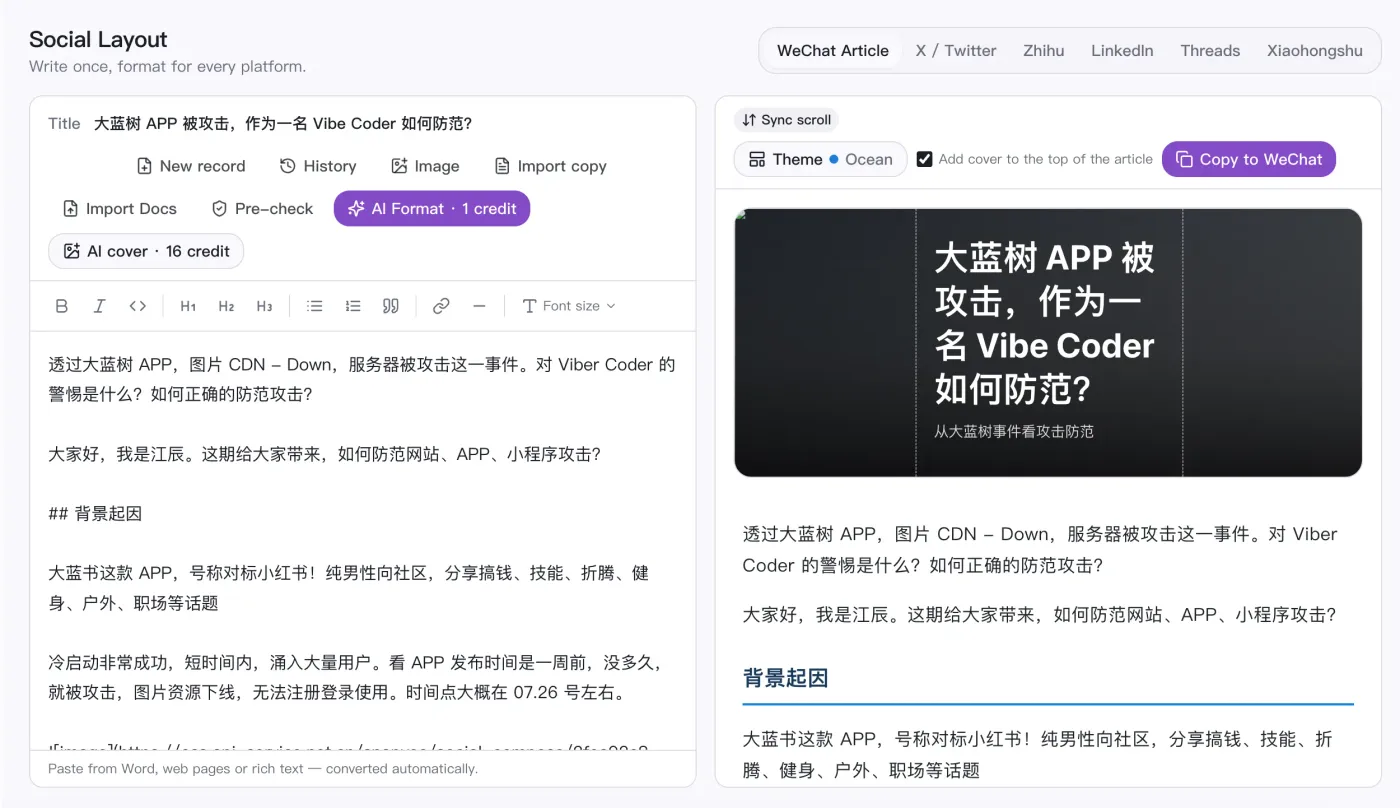This screenshot has height=808, width=1400.
Task: Open the Theme Ocean selector
Action: (820, 159)
